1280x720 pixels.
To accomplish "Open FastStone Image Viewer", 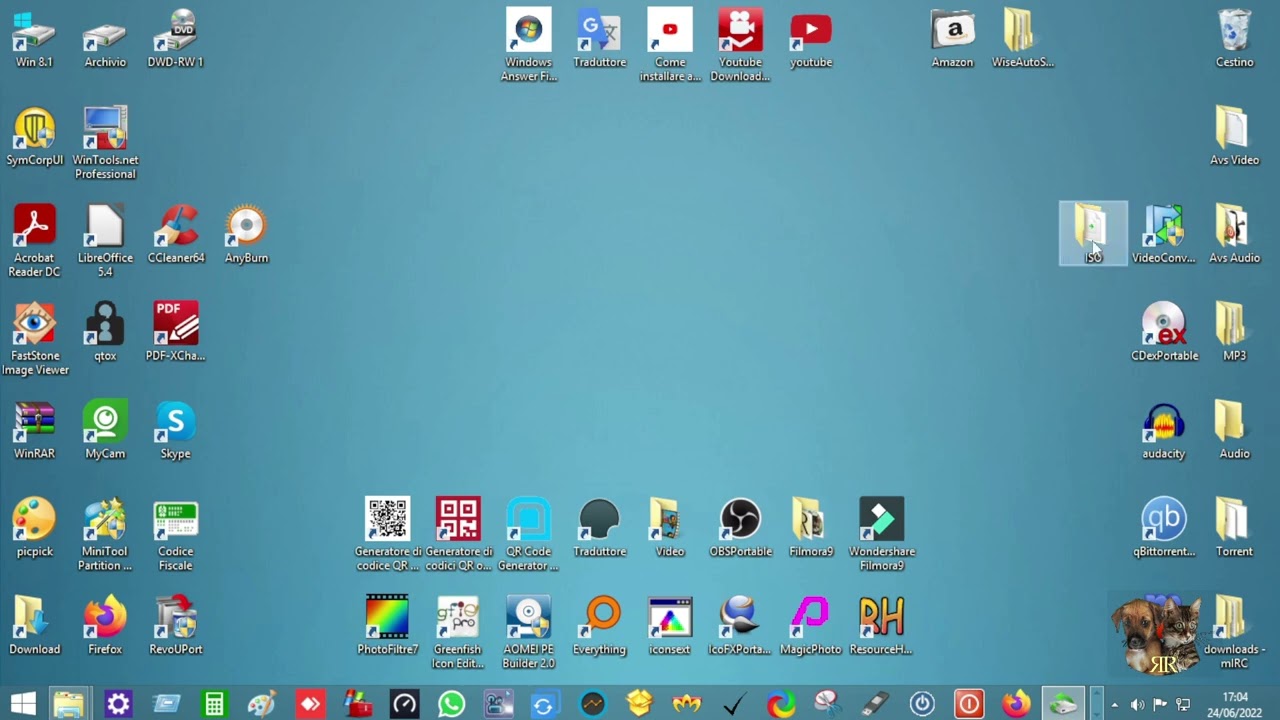I will point(35,340).
